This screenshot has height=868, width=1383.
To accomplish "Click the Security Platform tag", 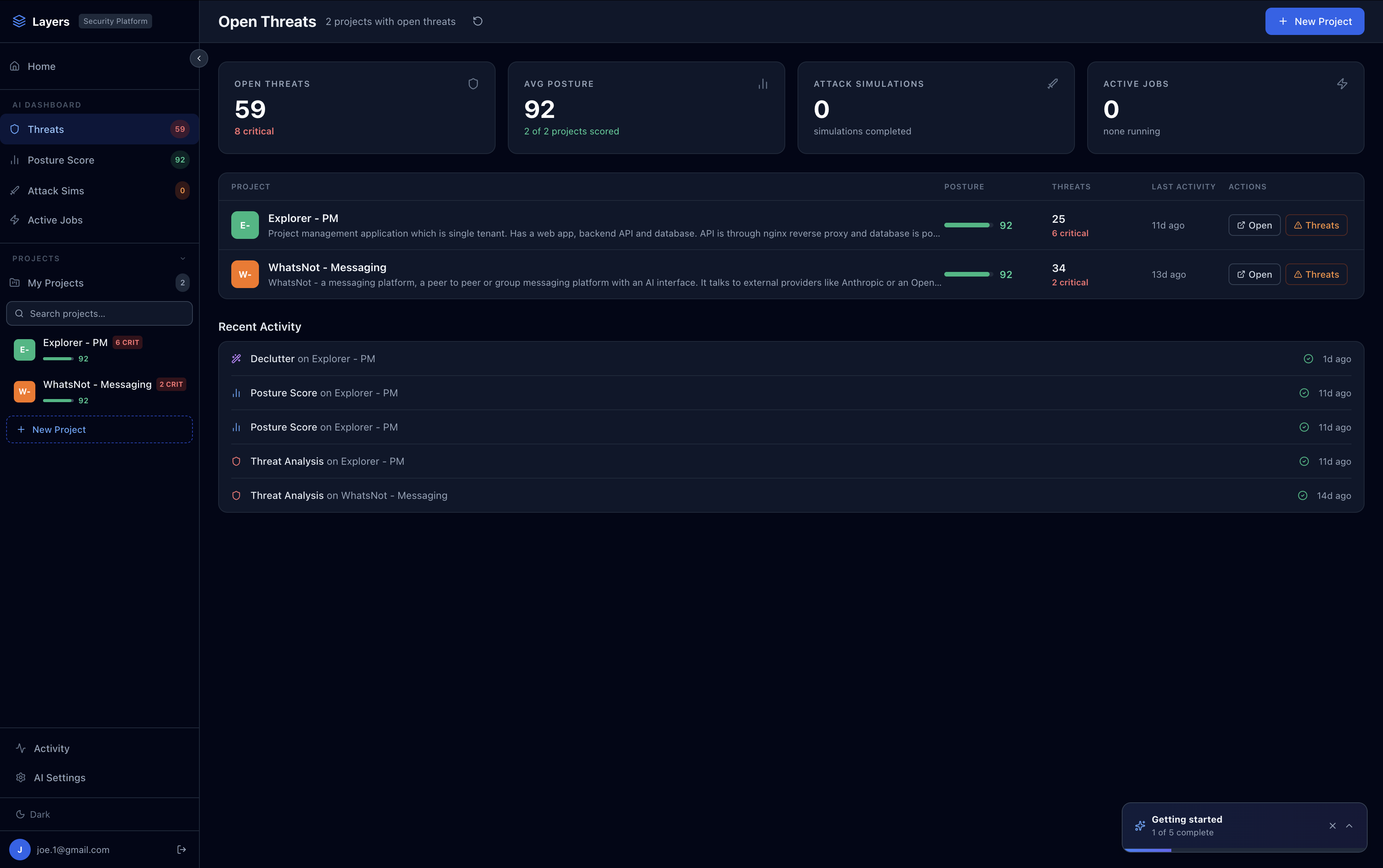I will 115,21.
